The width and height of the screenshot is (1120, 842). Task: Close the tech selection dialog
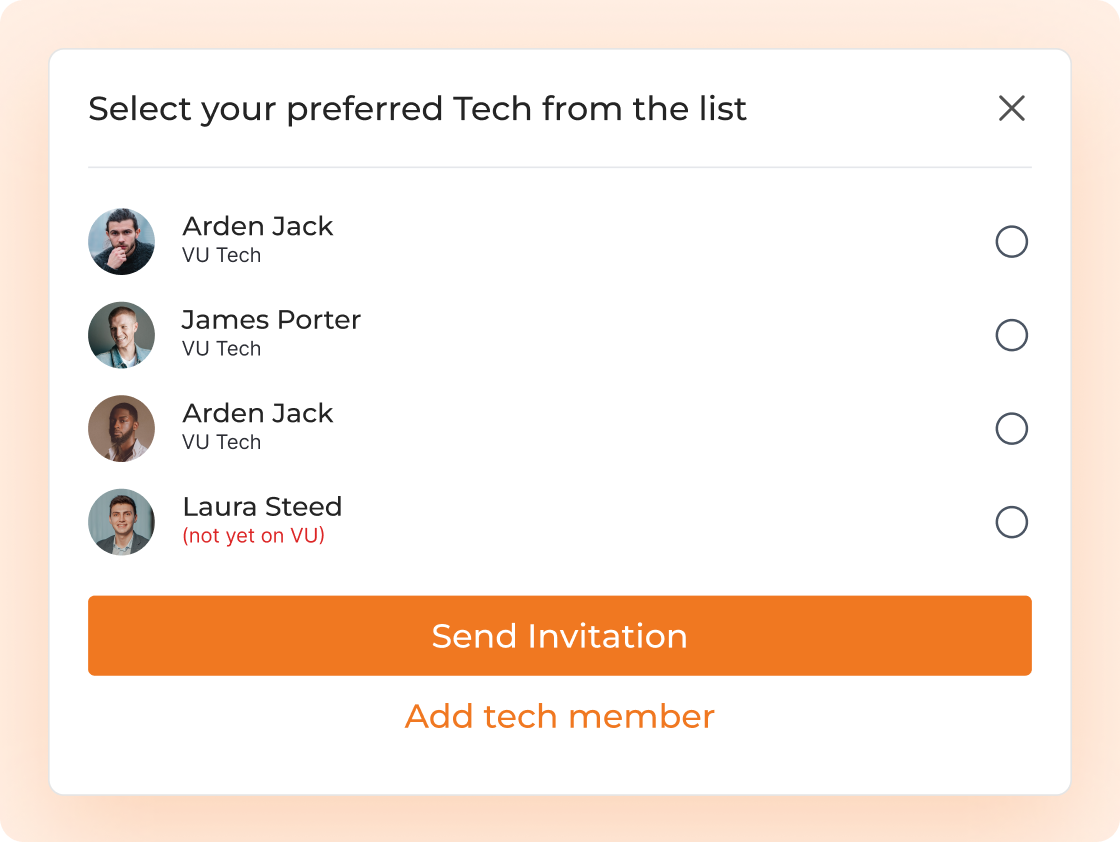1011,108
